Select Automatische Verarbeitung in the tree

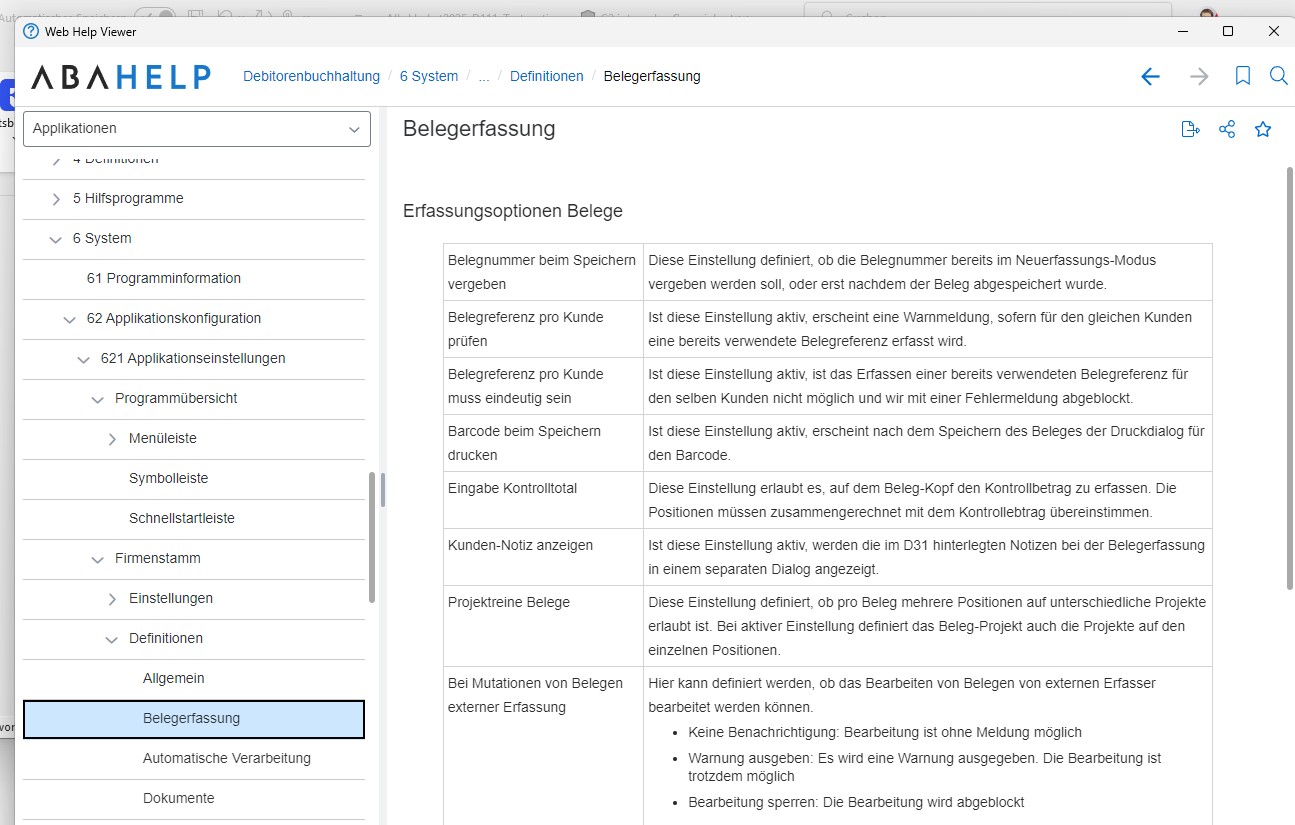(227, 758)
